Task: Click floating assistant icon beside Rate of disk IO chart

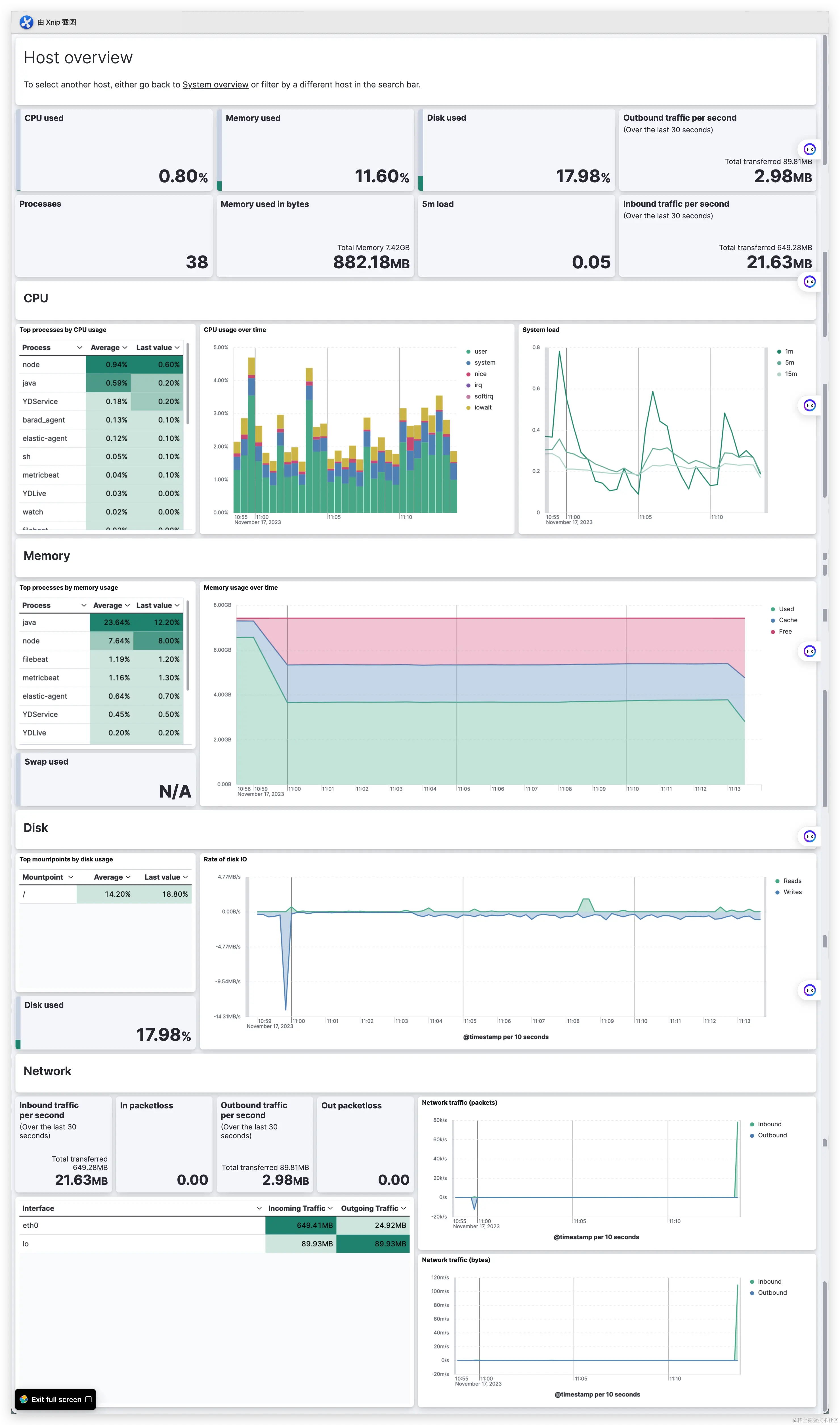Action: click(809, 990)
